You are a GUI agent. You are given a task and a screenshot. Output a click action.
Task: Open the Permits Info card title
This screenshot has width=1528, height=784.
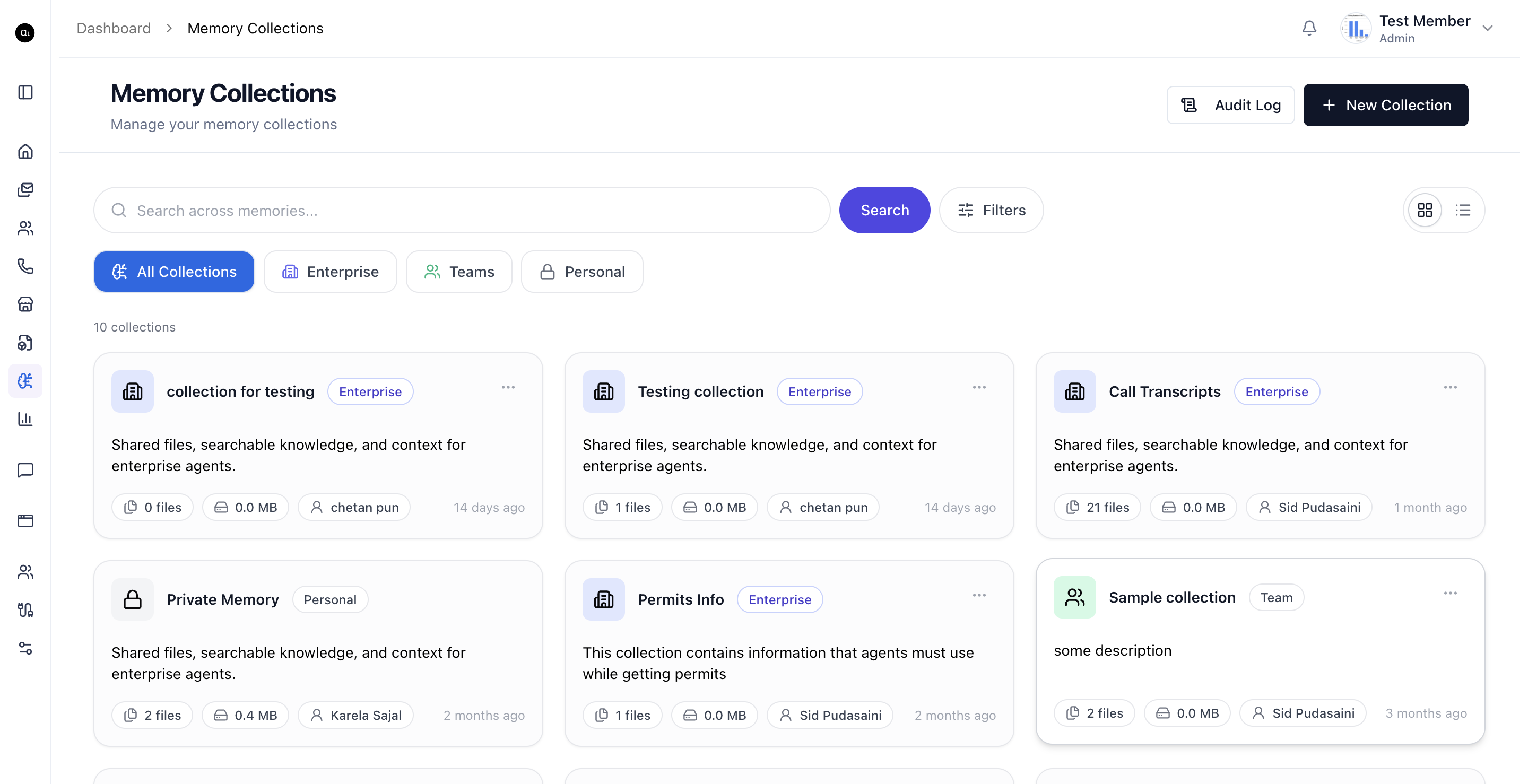click(680, 599)
